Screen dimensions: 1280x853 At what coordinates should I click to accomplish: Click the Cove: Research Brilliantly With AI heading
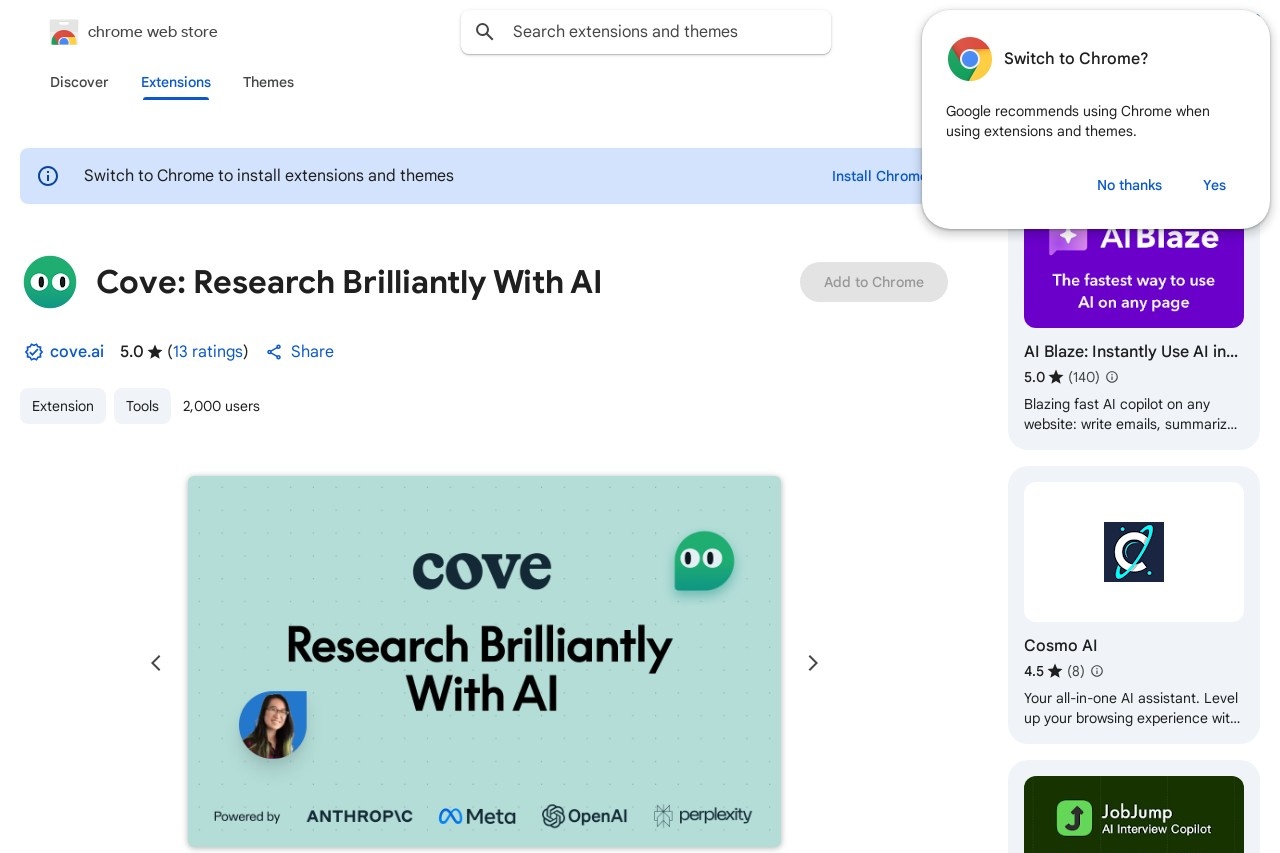349,282
